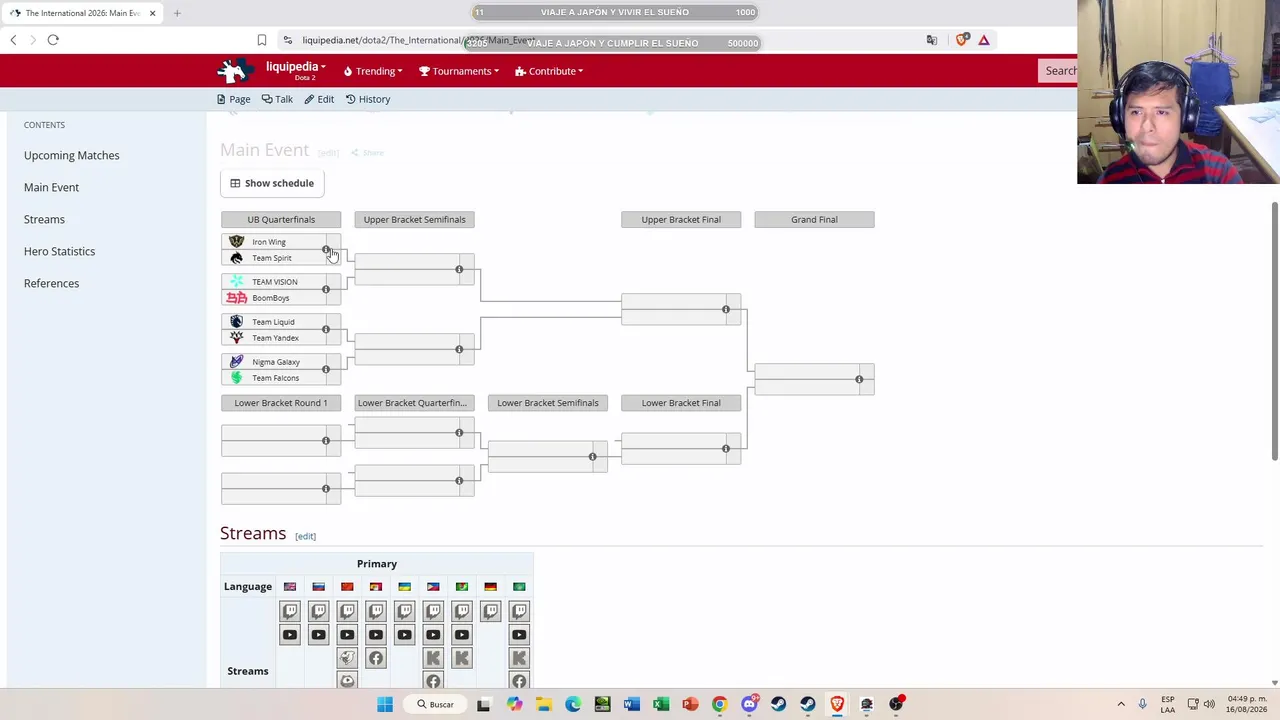Open the Contribute dropdown menu
1280x720 pixels.
pyautogui.click(x=549, y=71)
